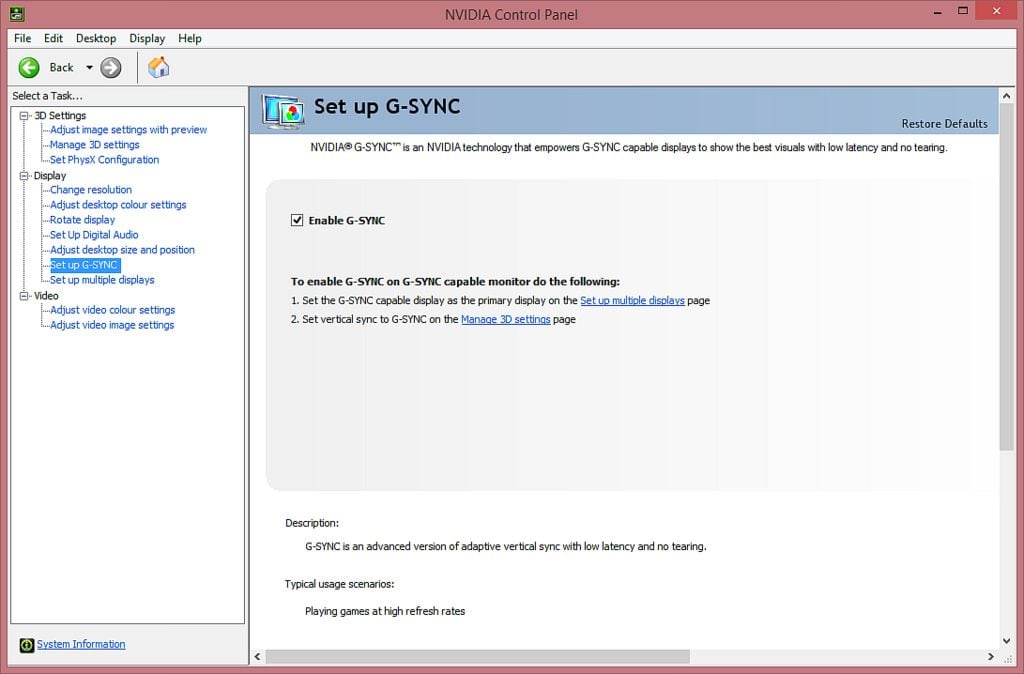Click Restore Defaults

coord(944,123)
